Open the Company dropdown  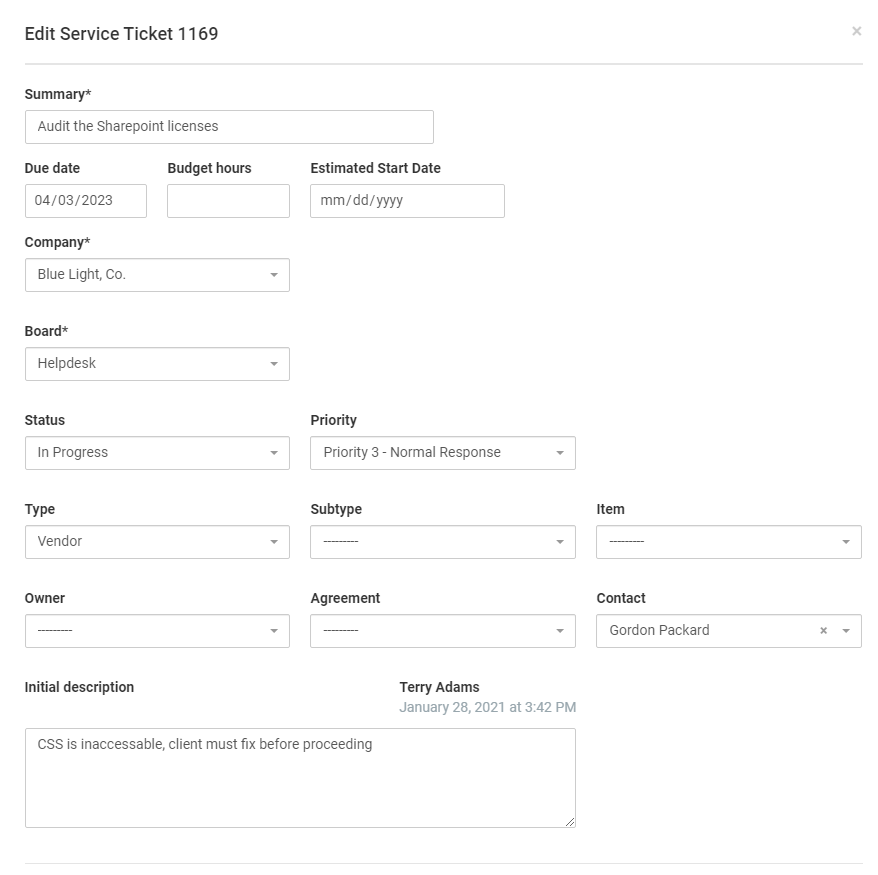pyautogui.click(x=157, y=275)
